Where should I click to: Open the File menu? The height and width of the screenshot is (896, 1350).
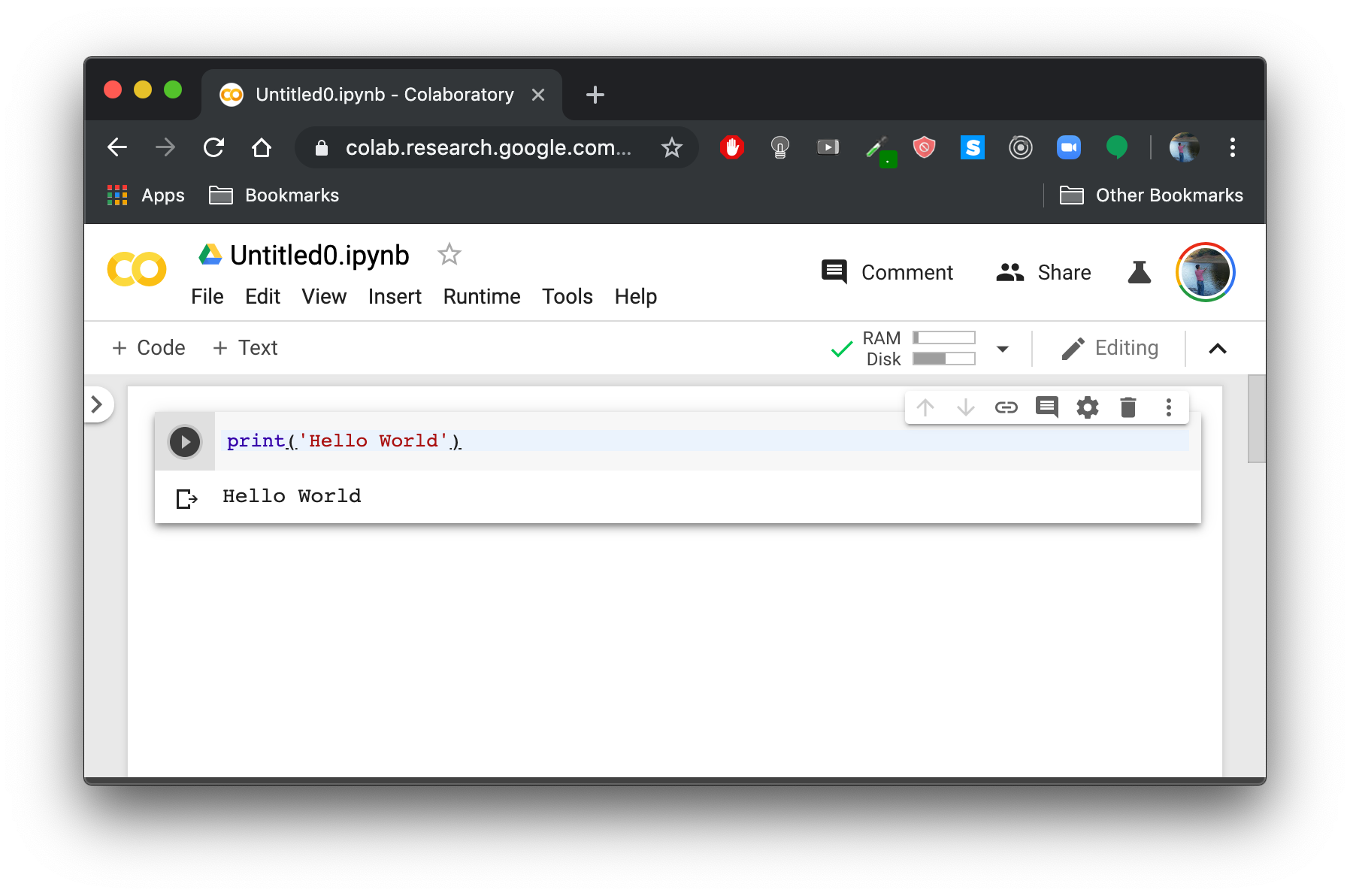pos(207,297)
